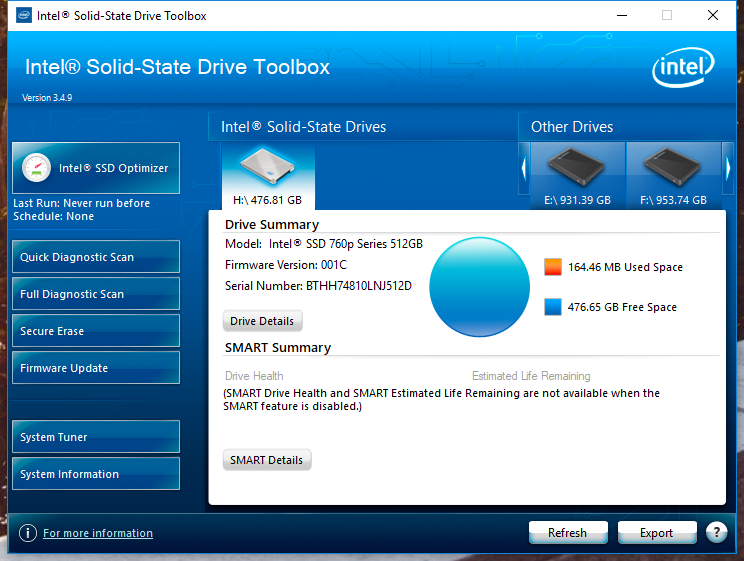Click the information circle icon
Screen dimensions: 744x561
(x=28, y=533)
